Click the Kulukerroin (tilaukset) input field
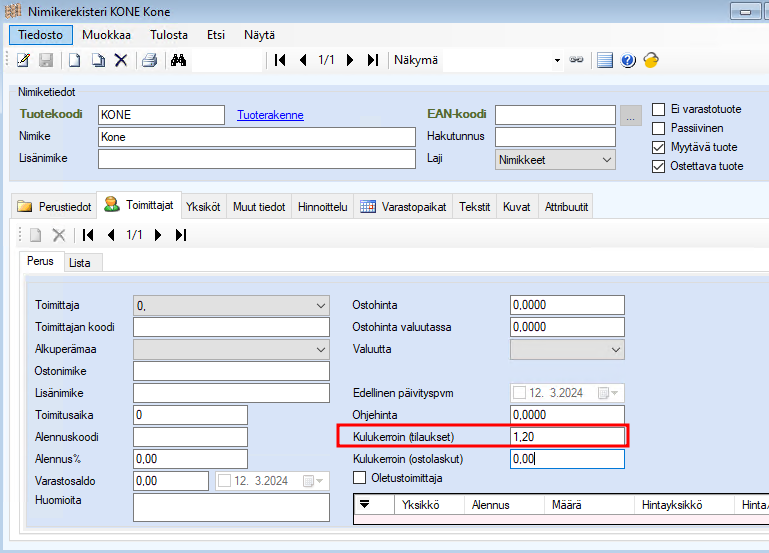Image resolution: width=769 pixels, height=553 pixels. coord(566,436)
